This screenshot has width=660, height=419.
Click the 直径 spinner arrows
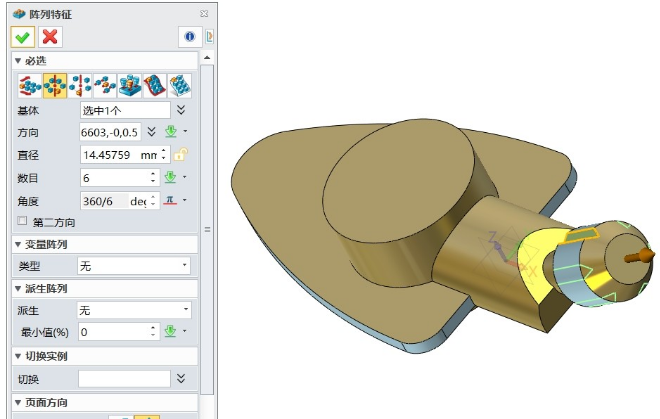pyautogui.click(x=164, y=155)
